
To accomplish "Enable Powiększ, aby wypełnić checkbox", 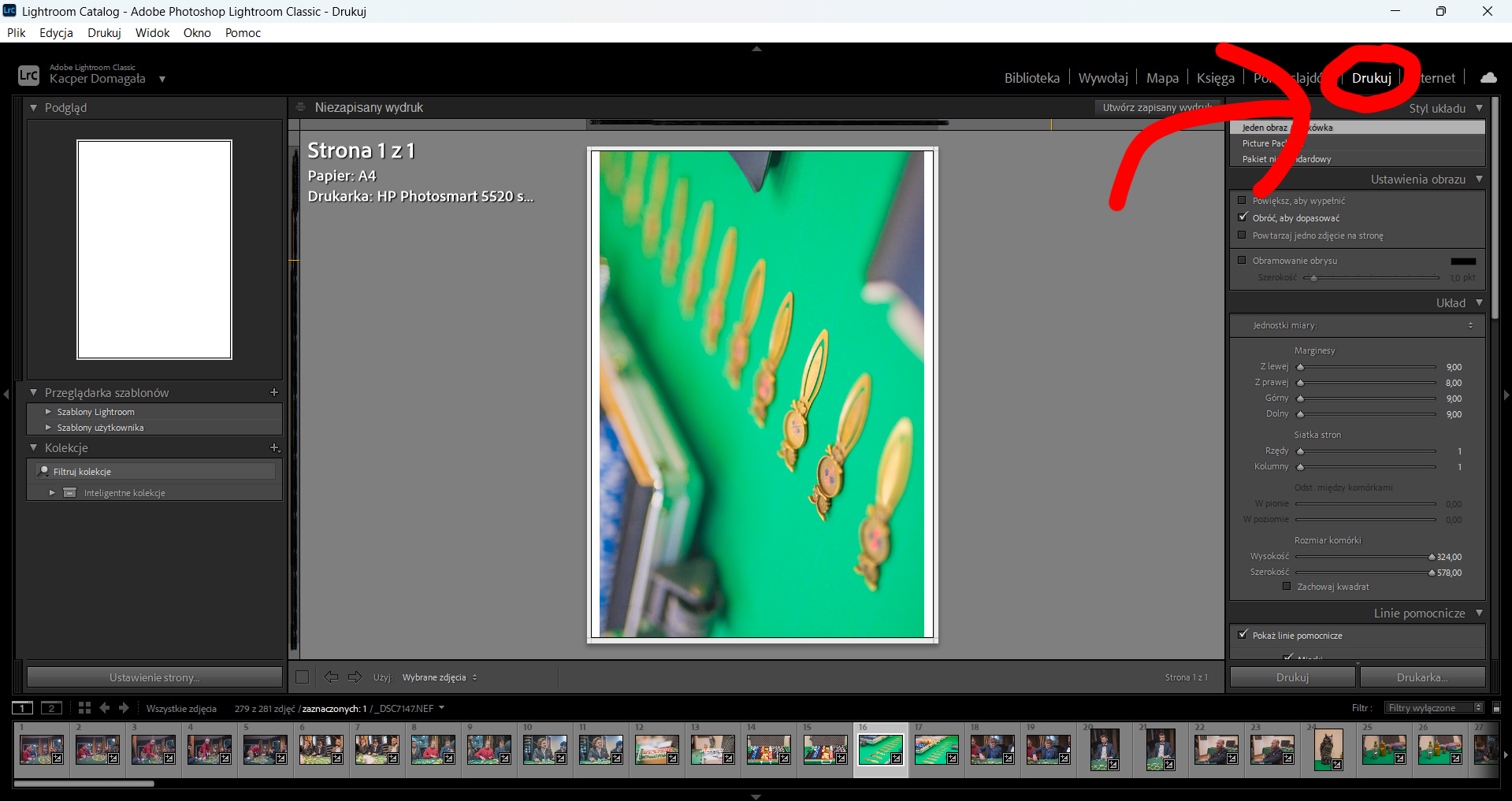I will click(1243, 201).
